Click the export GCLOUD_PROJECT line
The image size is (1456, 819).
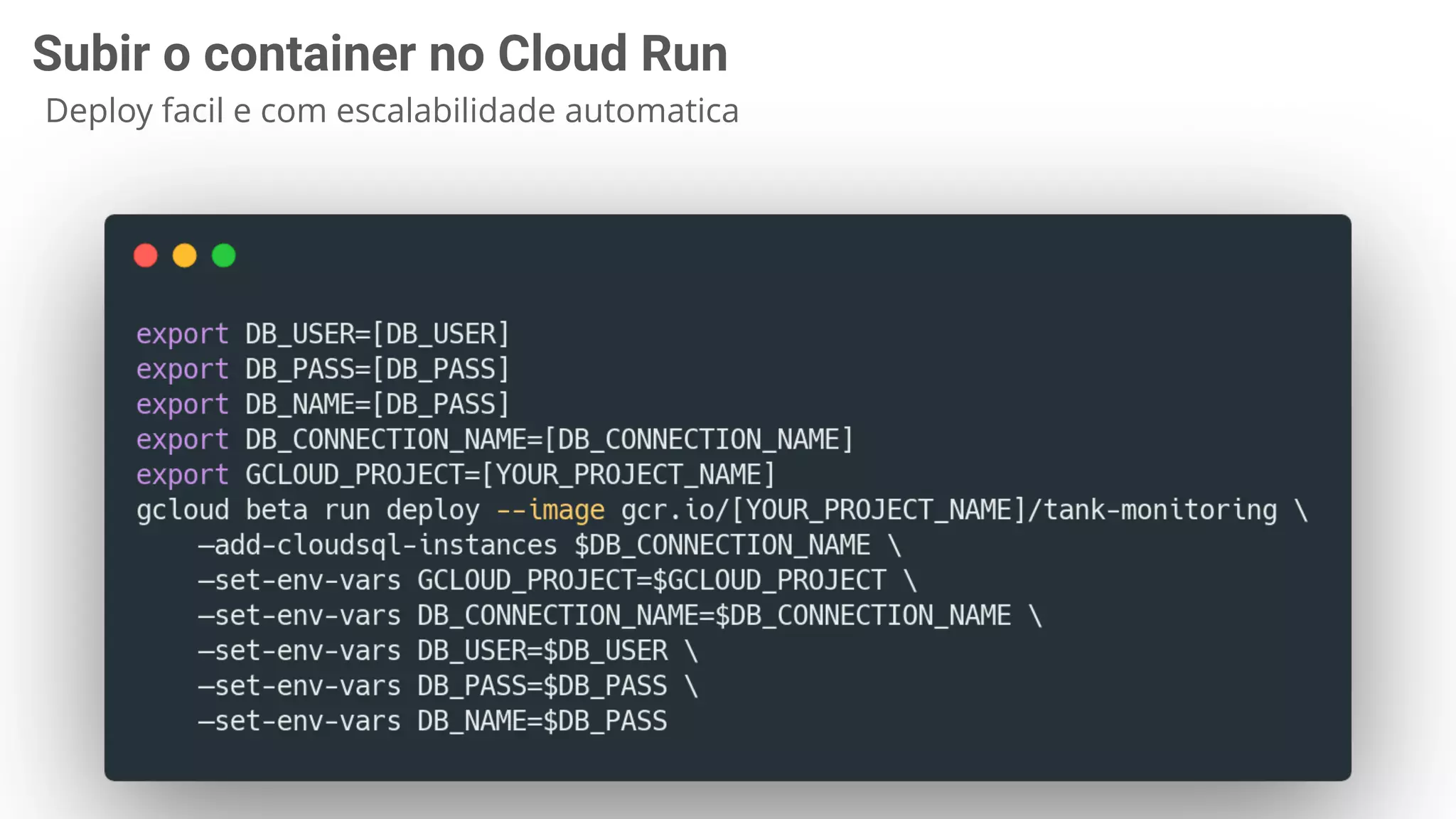coord(456,475)
